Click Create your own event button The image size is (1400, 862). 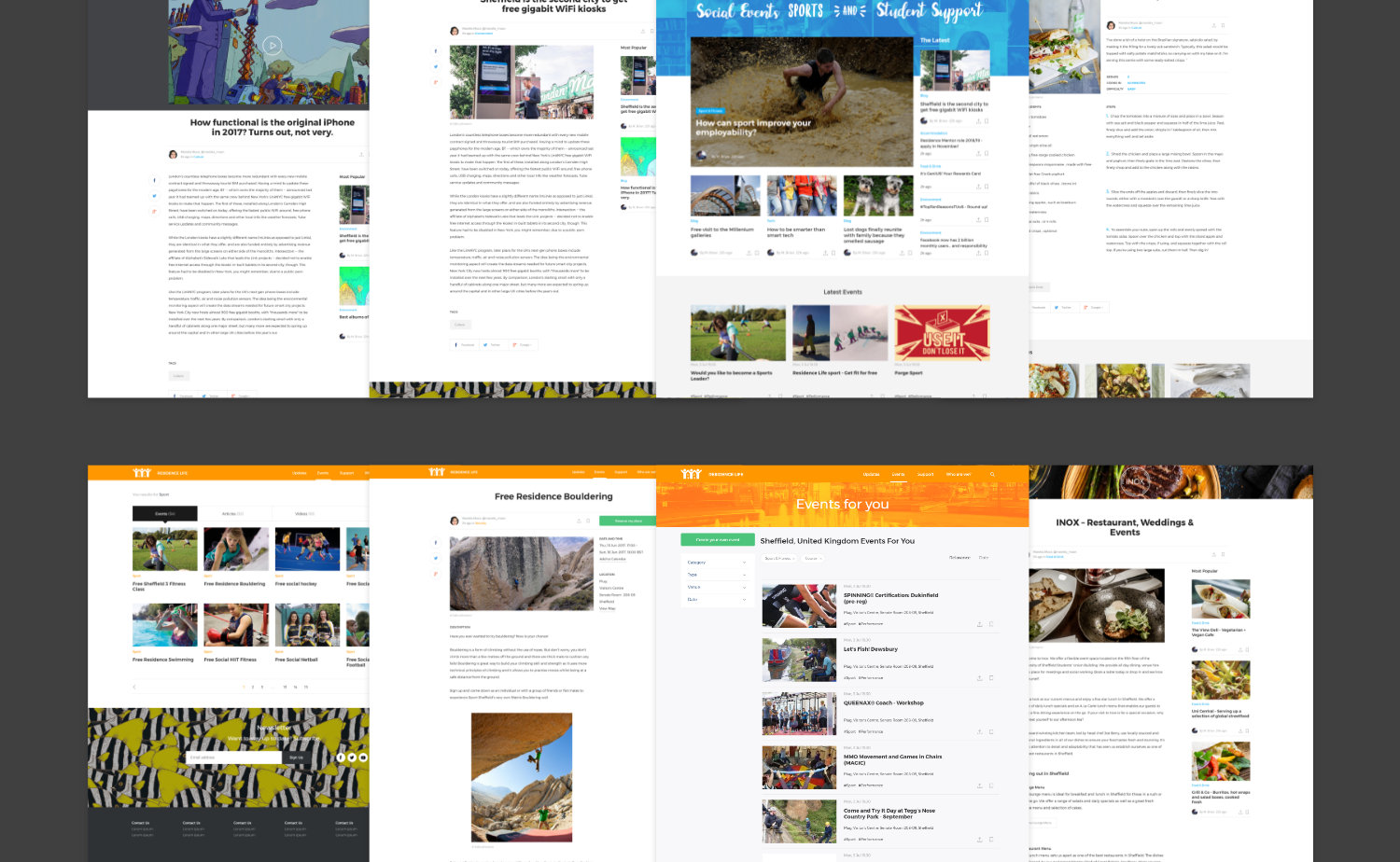click(718, 539)
